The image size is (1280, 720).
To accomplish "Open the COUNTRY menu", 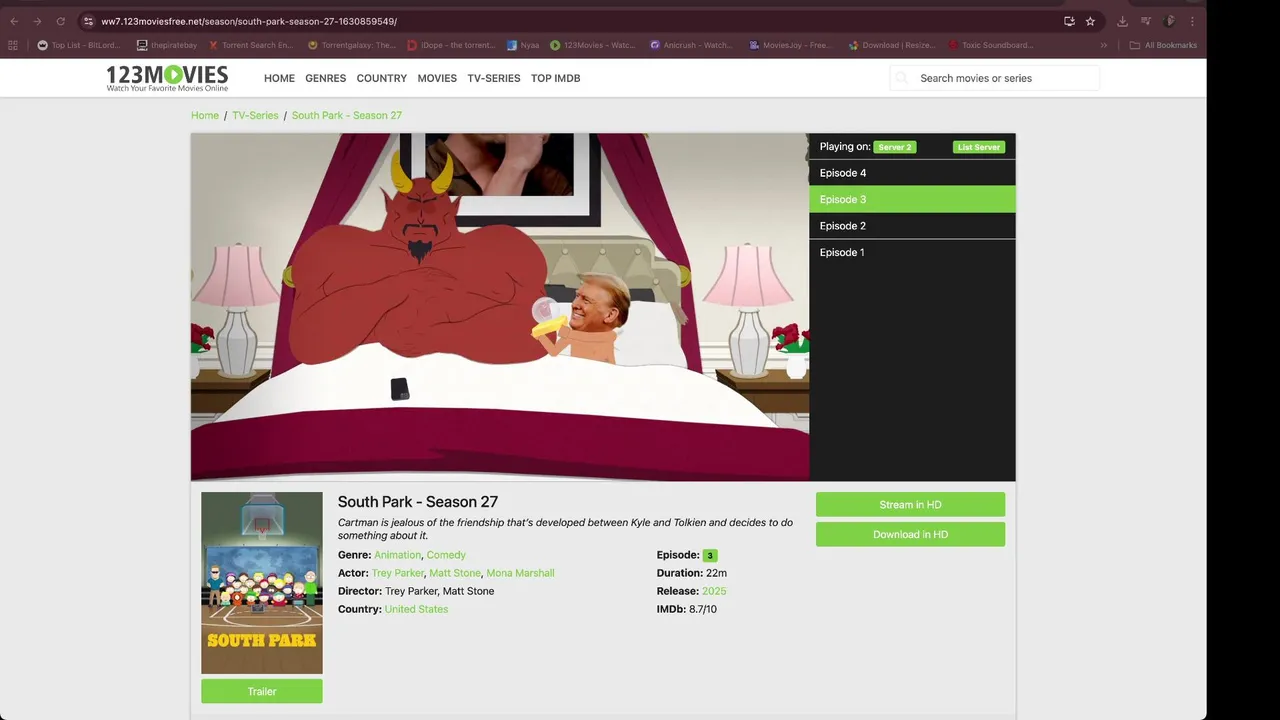I will coord(382,78).
